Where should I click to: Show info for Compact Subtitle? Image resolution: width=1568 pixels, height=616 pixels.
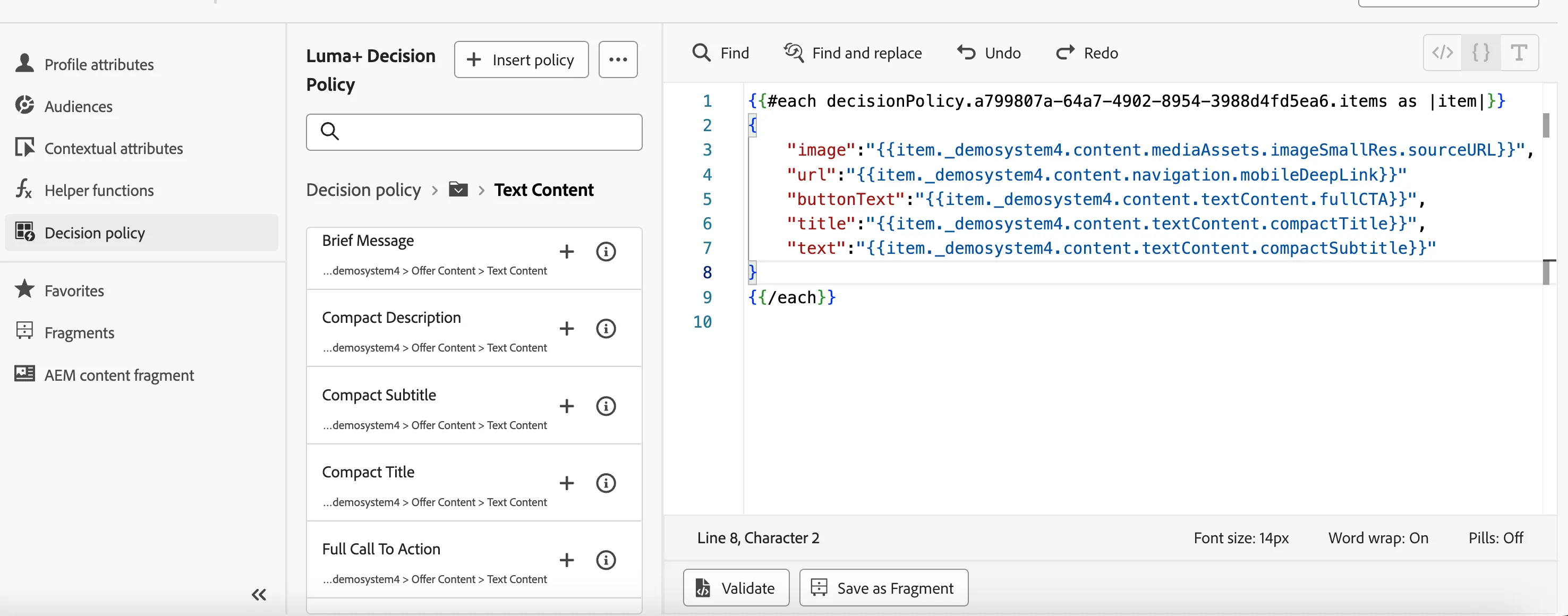pos(606,406)
